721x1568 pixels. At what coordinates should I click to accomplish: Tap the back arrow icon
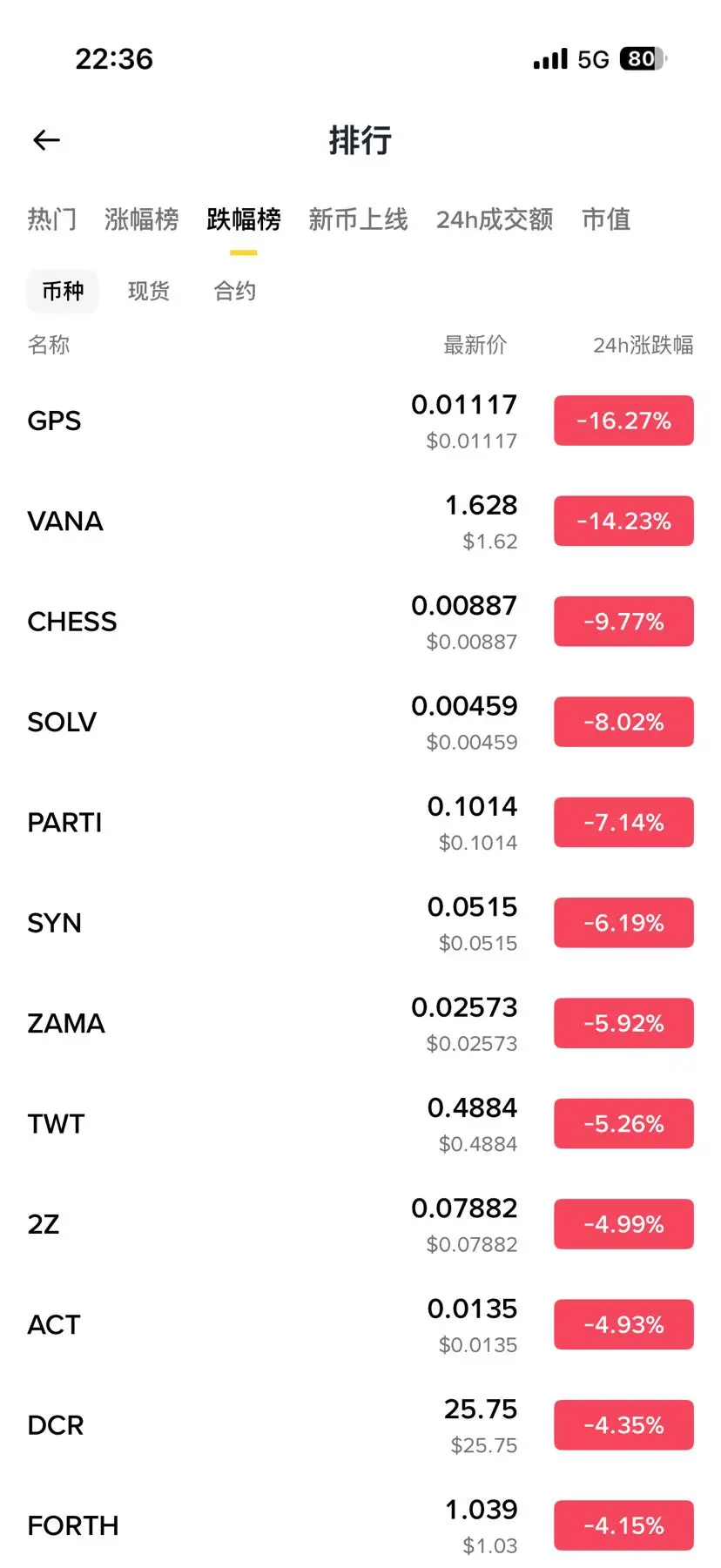(x=47, y=140)
